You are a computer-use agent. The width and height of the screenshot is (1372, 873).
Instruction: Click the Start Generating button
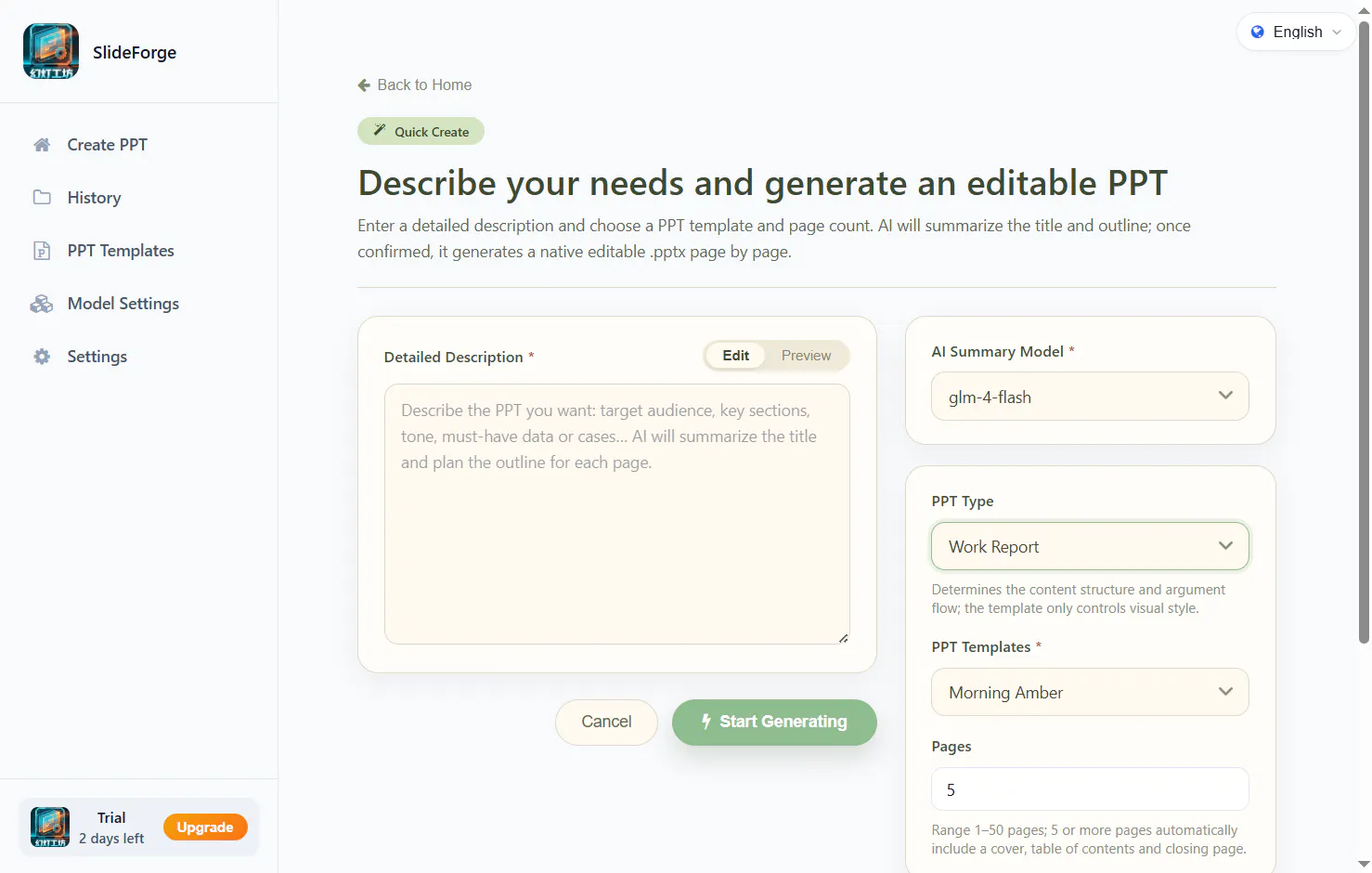pyautogui.click(x=774, y=722)
